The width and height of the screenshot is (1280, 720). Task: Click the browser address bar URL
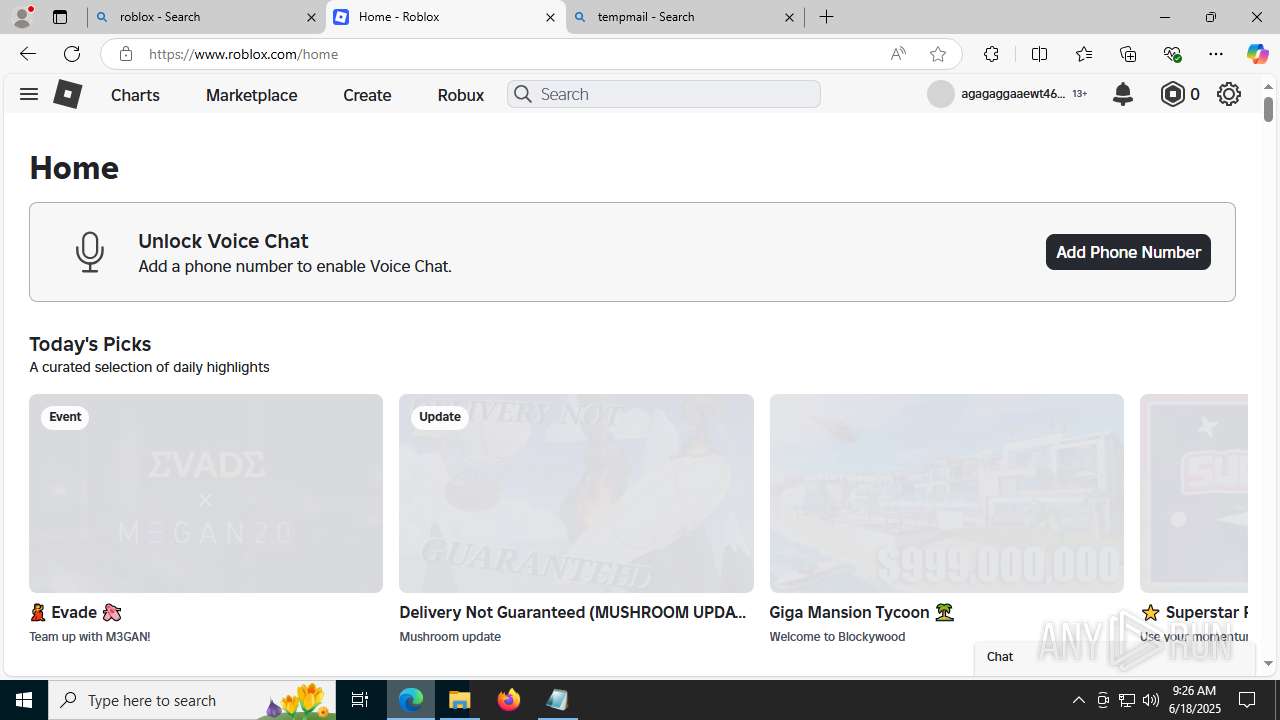coord(243,54)
